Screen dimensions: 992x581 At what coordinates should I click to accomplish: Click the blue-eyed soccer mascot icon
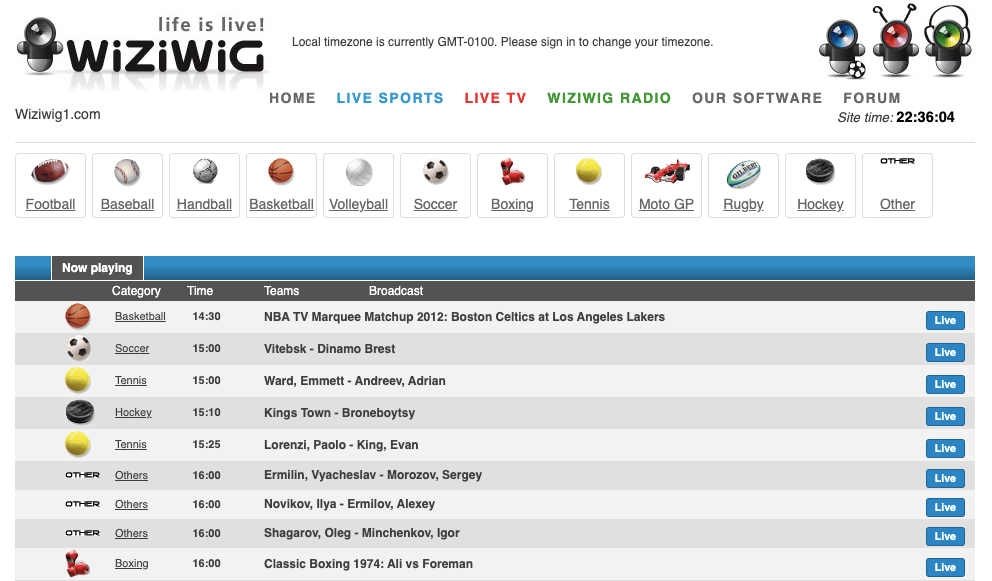(842, 49)
